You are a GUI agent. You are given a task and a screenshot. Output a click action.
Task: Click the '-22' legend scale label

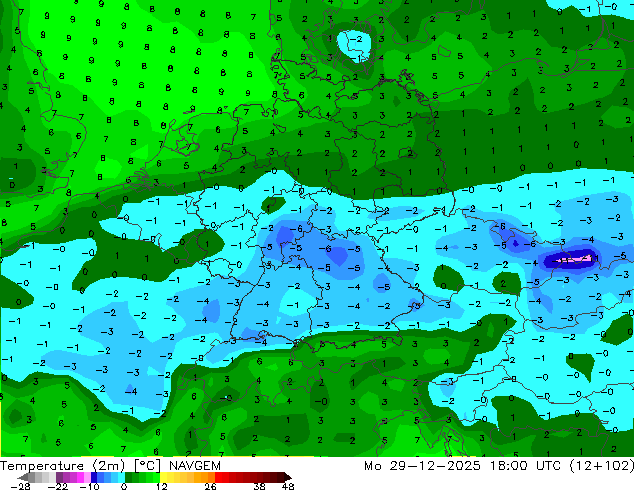[x=57, y=486]
